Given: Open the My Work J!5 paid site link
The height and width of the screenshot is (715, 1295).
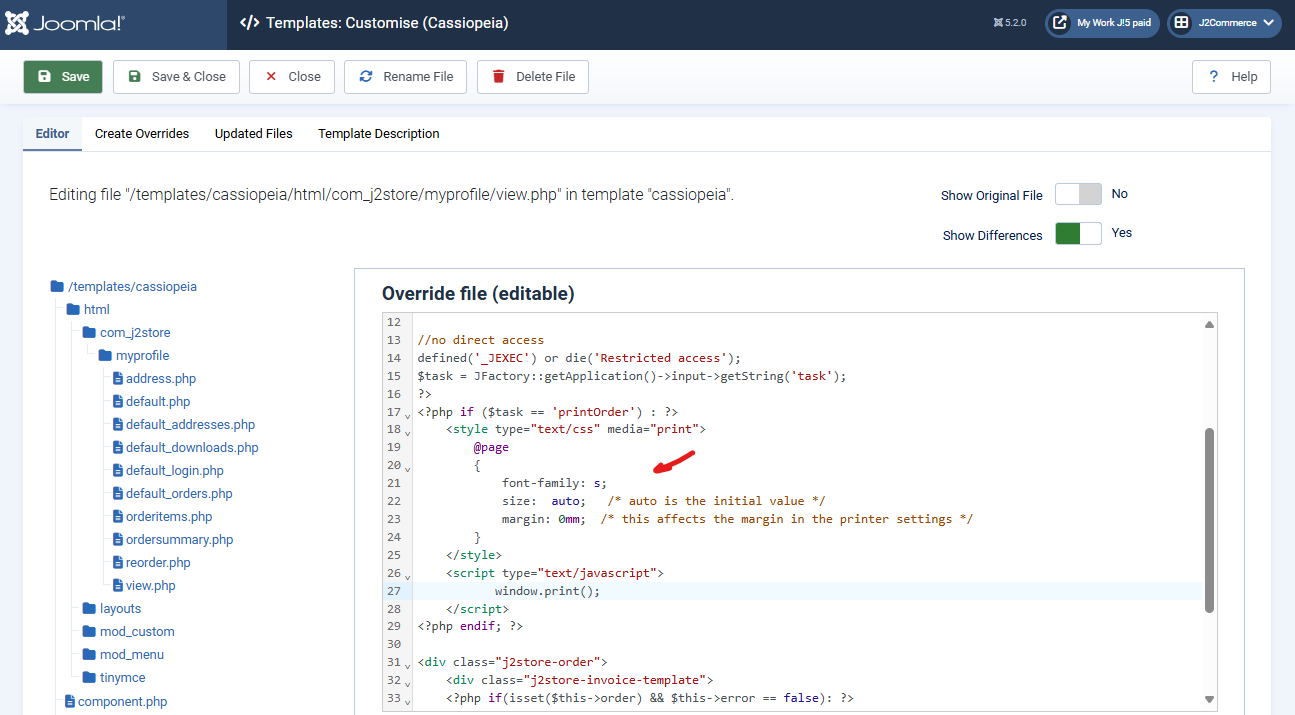Looking at the screenshot, I should [1102, 23].
